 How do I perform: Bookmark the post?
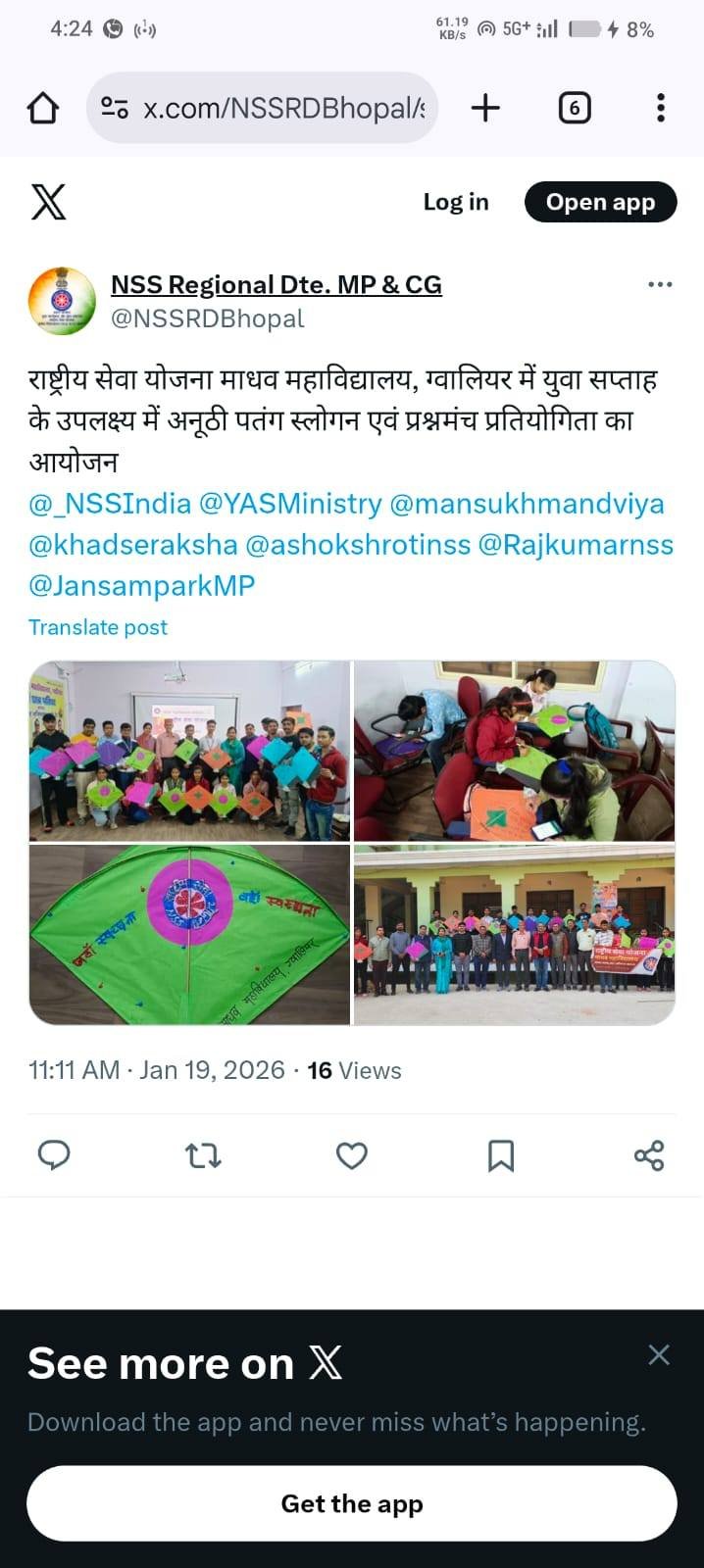pos(501,1156)
